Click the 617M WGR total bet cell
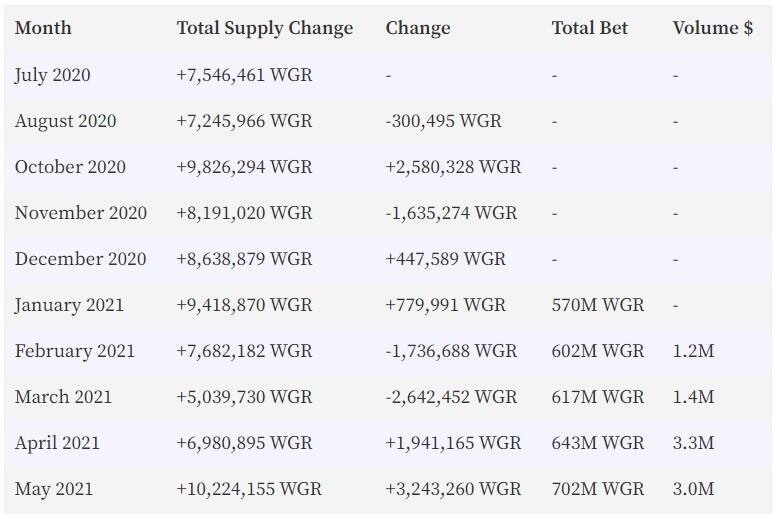The image size is (776, 519). (x=598, y=397)
